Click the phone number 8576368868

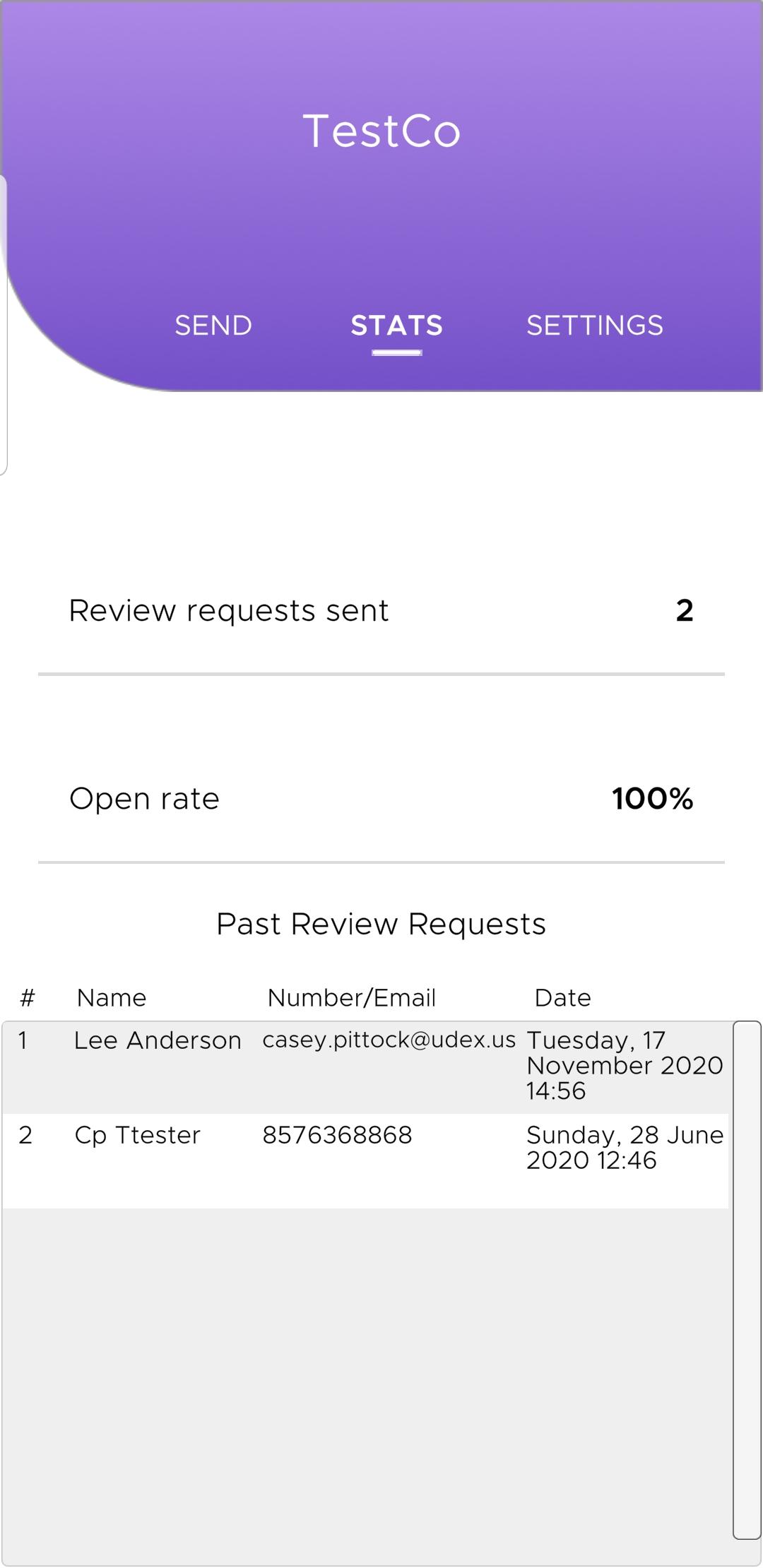pos(337,1135)
